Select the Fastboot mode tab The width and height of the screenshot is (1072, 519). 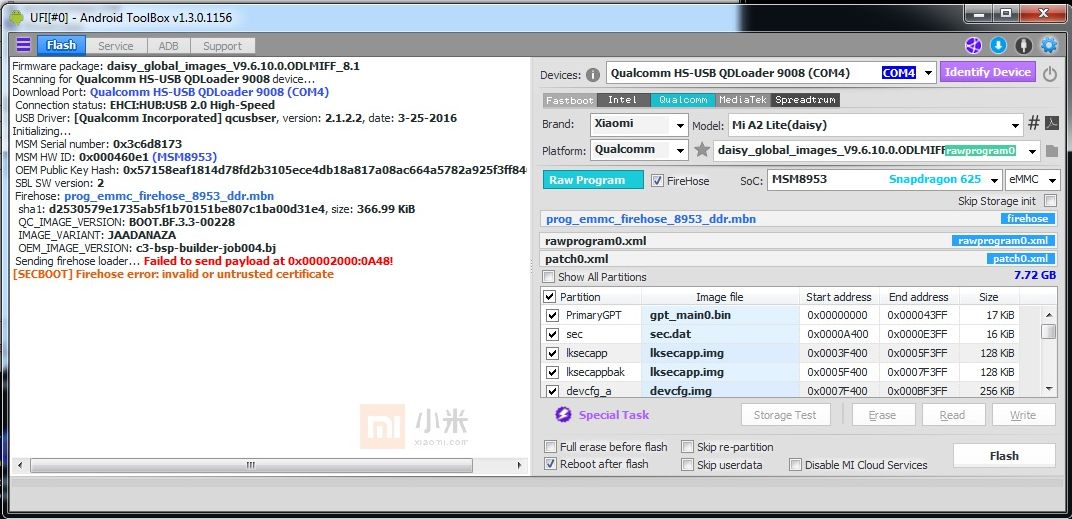[x=570, y=100]
